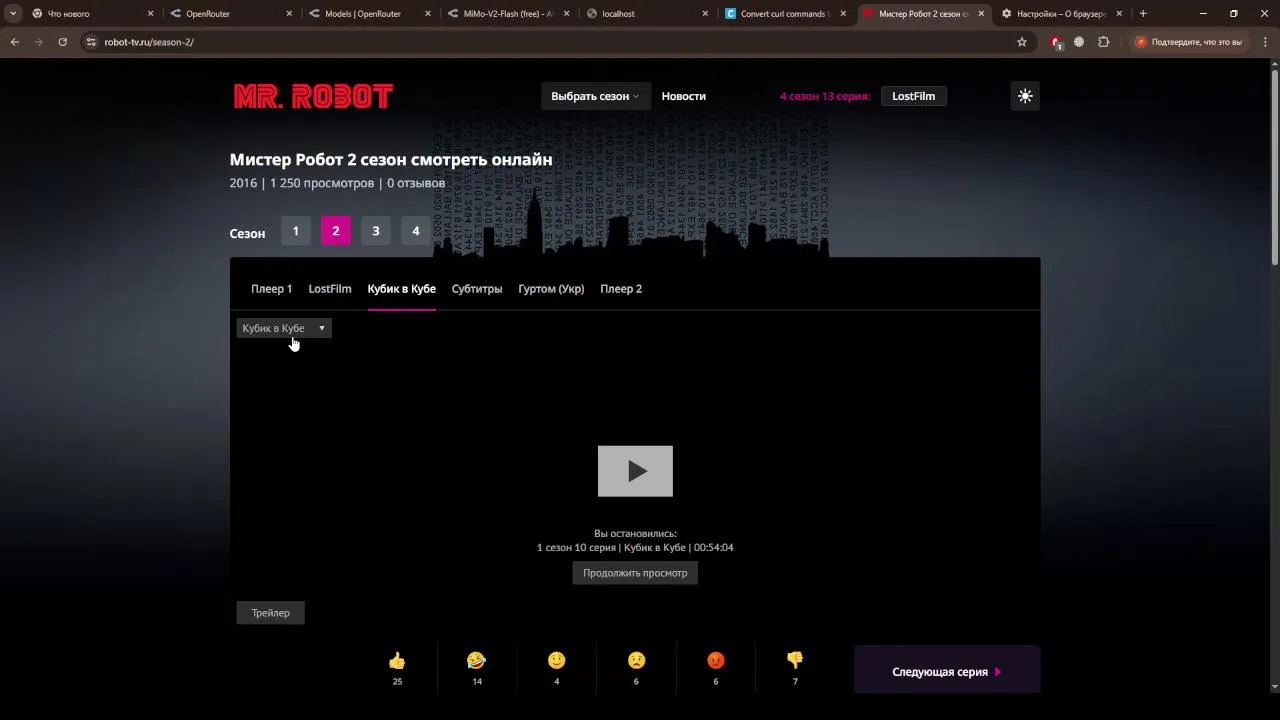Click the 4 сезон 13 серия text
Screen dimensions: 1280x720
tap(825, 96)
